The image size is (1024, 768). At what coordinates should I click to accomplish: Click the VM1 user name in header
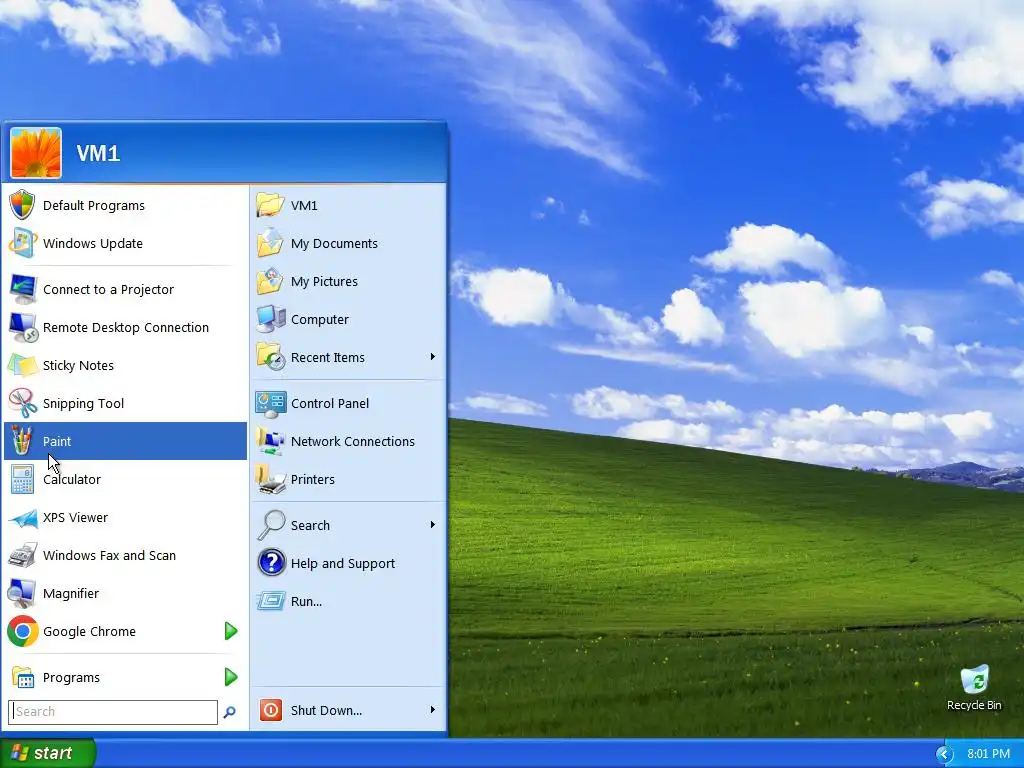pos(98,153)
